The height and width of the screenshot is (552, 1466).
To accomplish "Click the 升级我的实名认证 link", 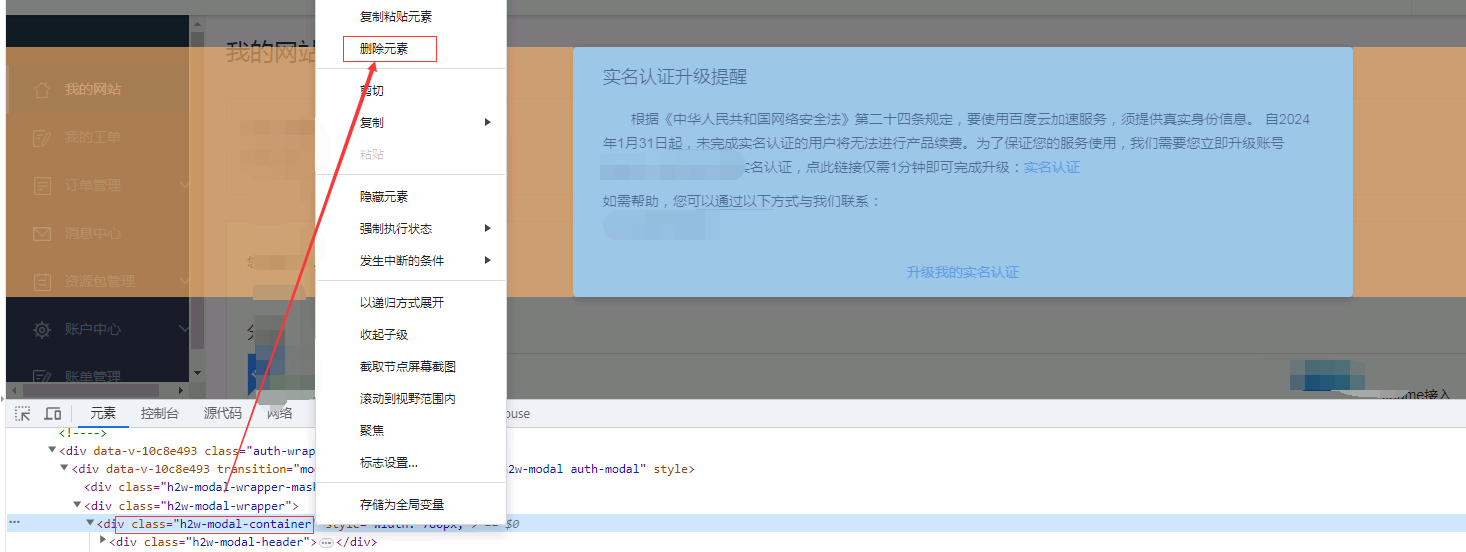I will 962,272.
